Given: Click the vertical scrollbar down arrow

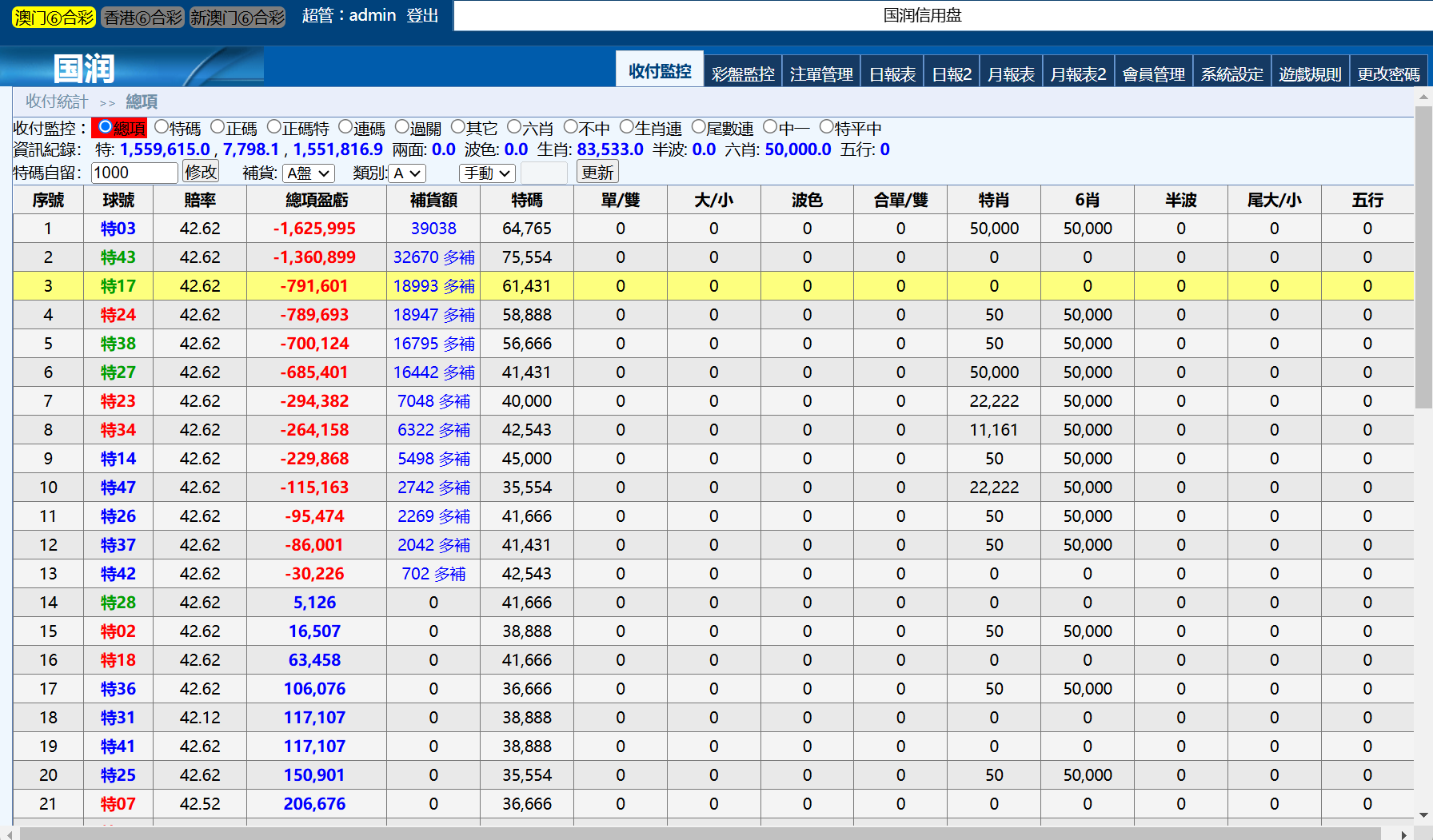Looking at the screenshot, I should point(1423,815).
